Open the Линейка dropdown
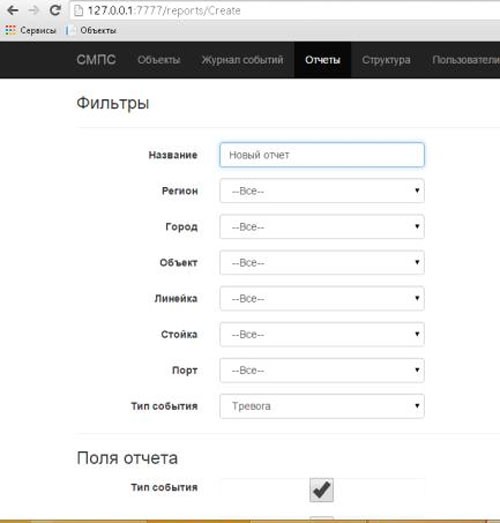500x523 pixels. [322, 299]
